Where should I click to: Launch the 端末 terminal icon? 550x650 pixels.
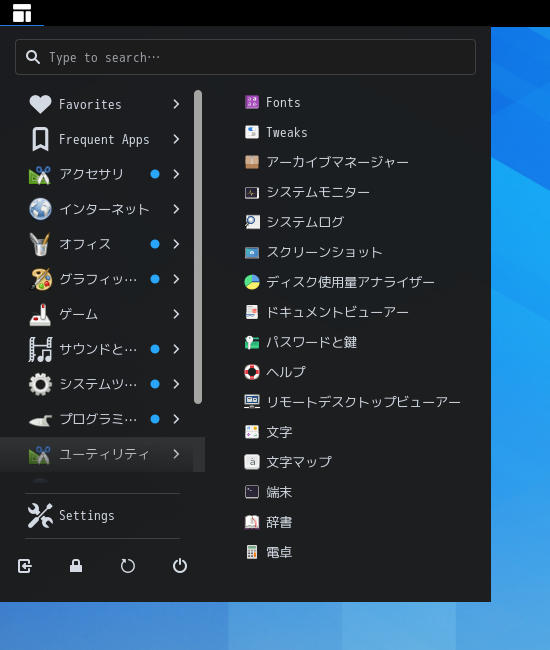[x=252, y=492]
